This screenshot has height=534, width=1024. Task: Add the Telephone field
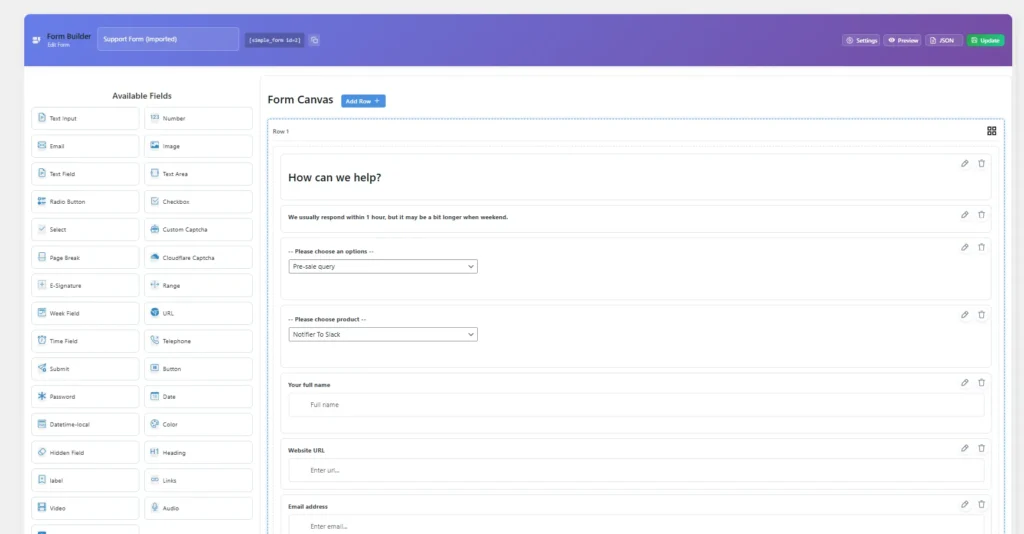(199, 341)
